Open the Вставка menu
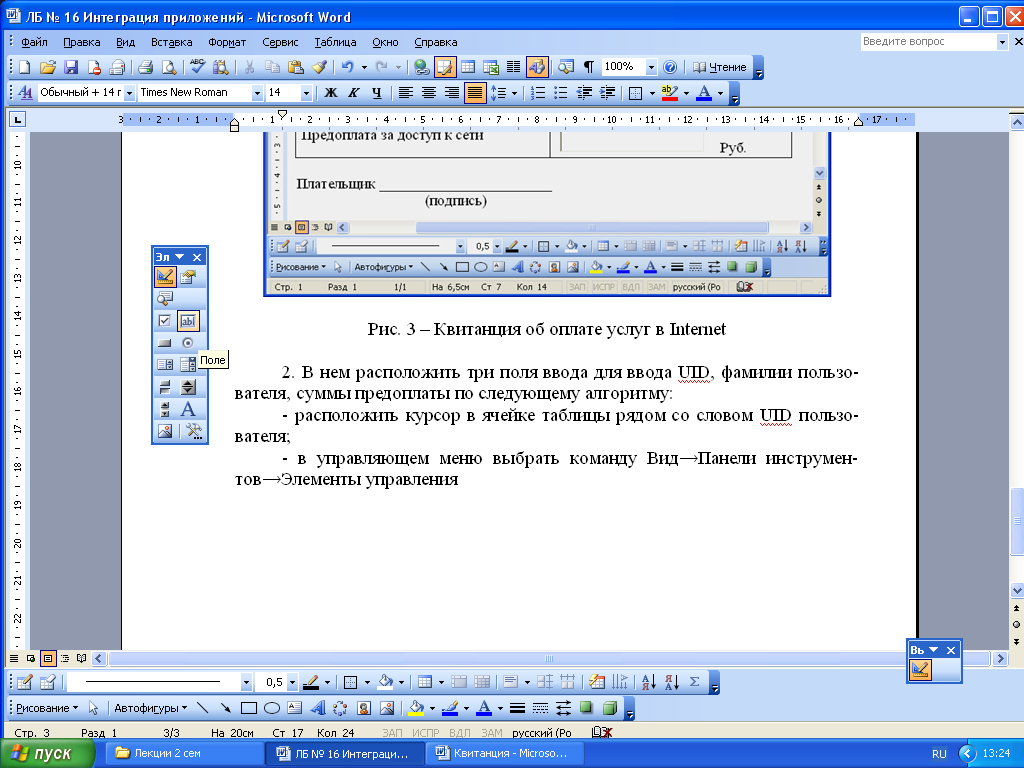This screenshot has height=768, width=1024. coord(172,42)
